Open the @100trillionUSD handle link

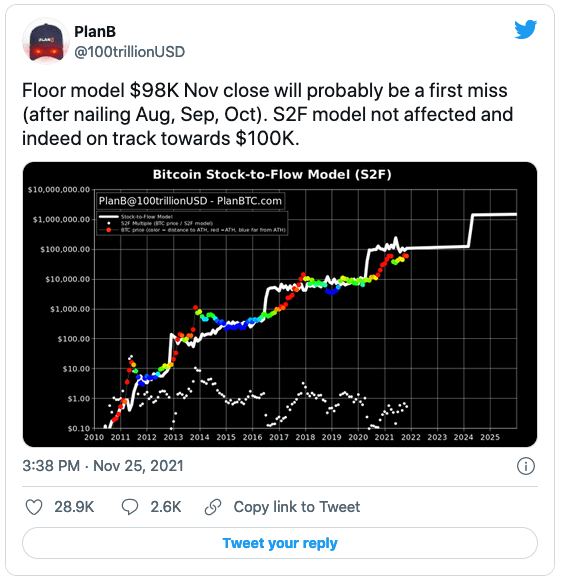click(130, 52)
